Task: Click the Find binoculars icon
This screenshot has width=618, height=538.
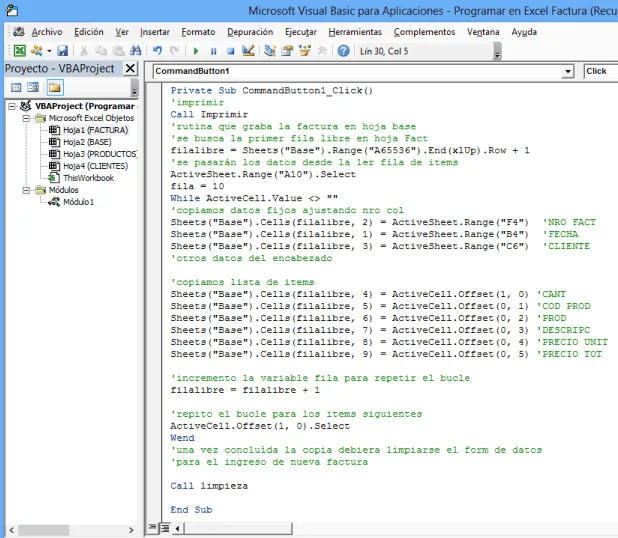Action: coord(135,50)
